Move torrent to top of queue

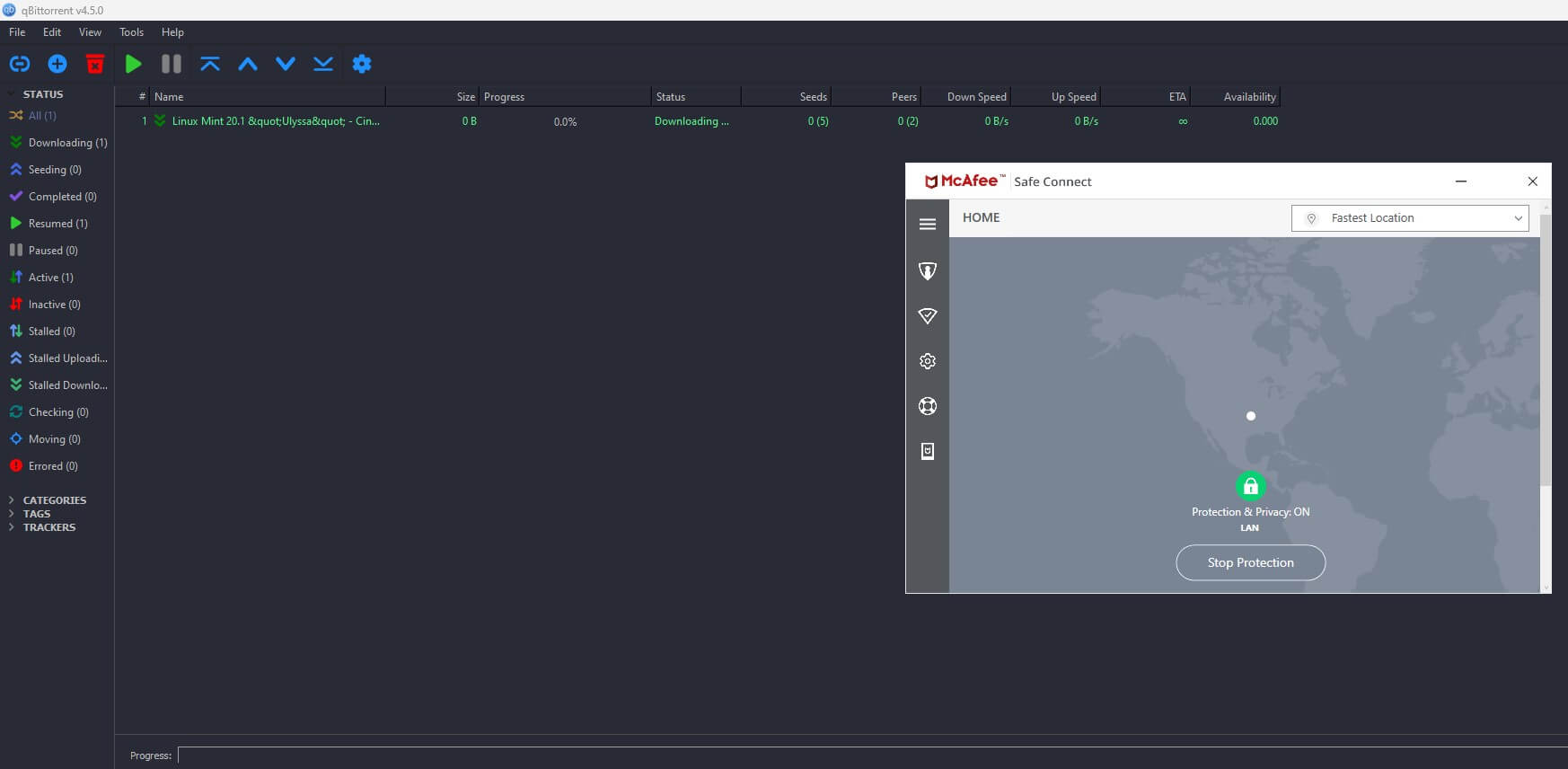(x=210, y=64)
